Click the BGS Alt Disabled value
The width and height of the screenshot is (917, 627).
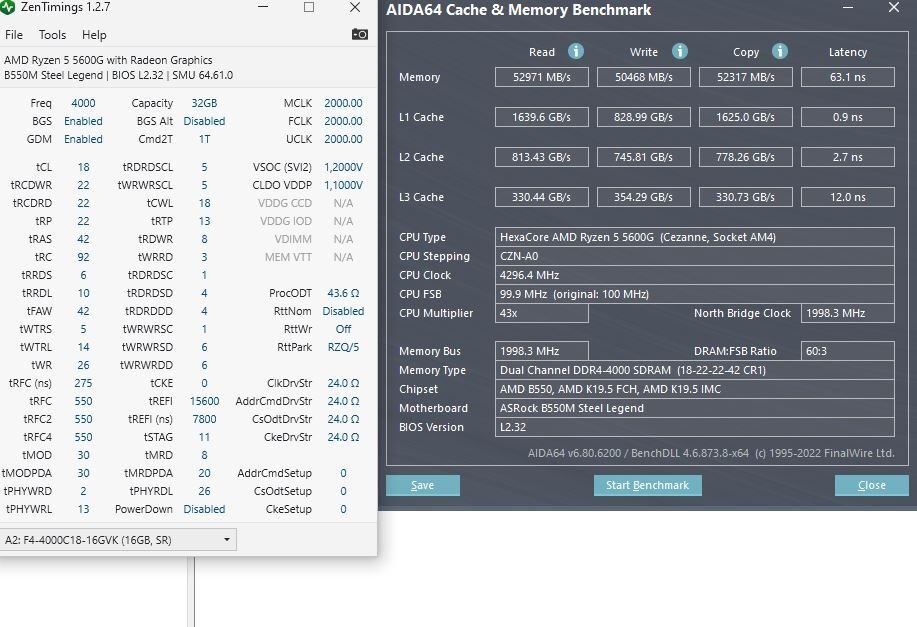204,121
